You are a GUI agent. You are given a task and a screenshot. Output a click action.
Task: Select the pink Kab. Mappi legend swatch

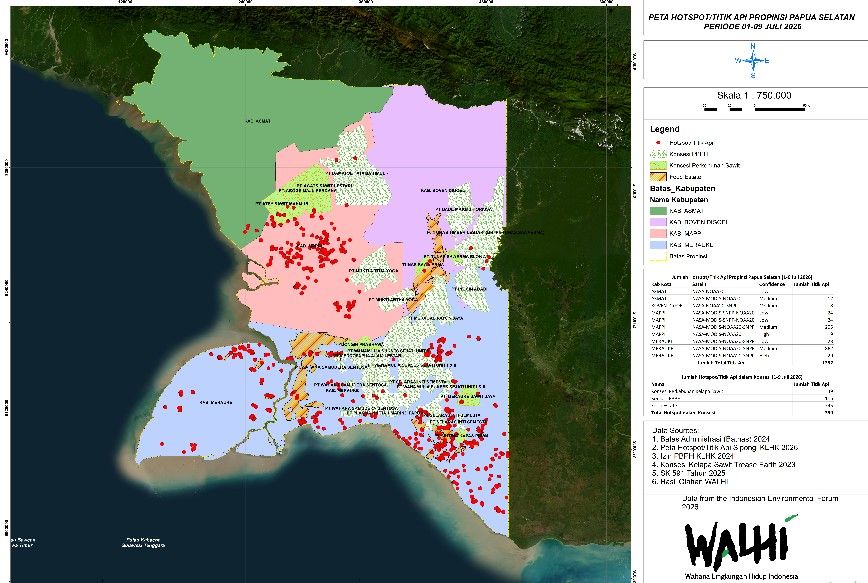click(x=658, y=233)
